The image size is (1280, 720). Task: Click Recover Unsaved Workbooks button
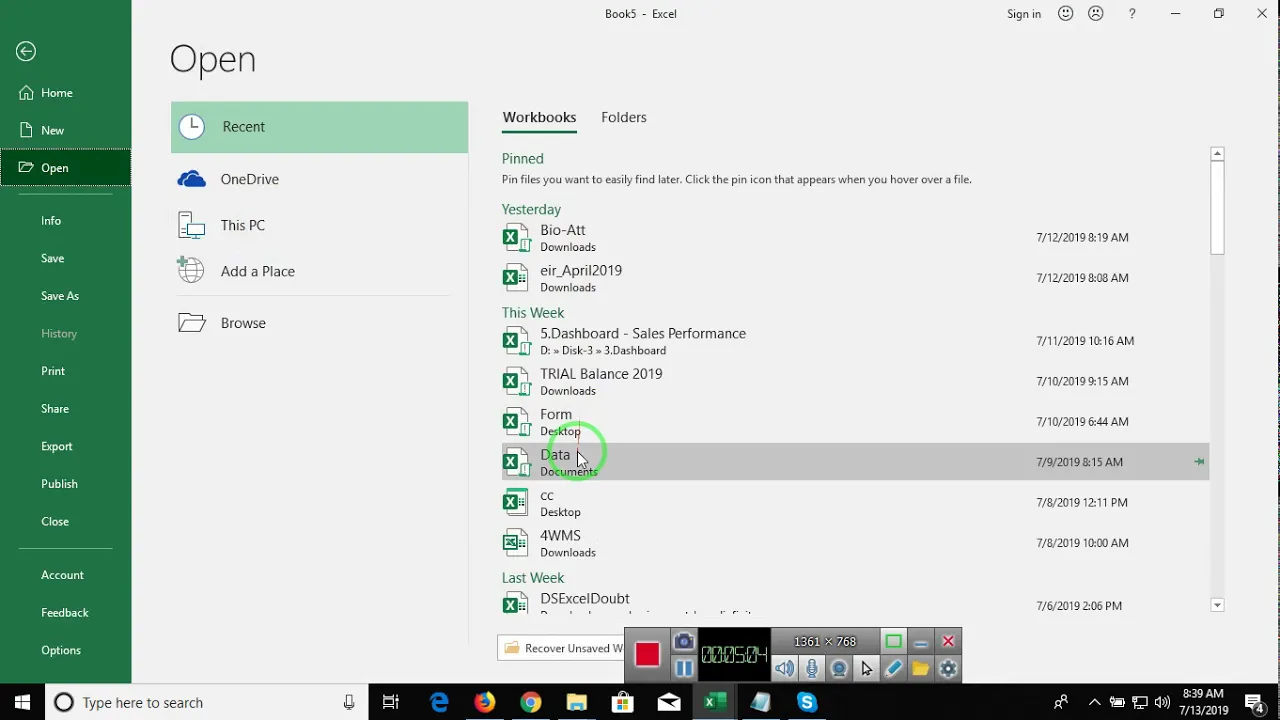pyautogui.click(x=561, y=648)
